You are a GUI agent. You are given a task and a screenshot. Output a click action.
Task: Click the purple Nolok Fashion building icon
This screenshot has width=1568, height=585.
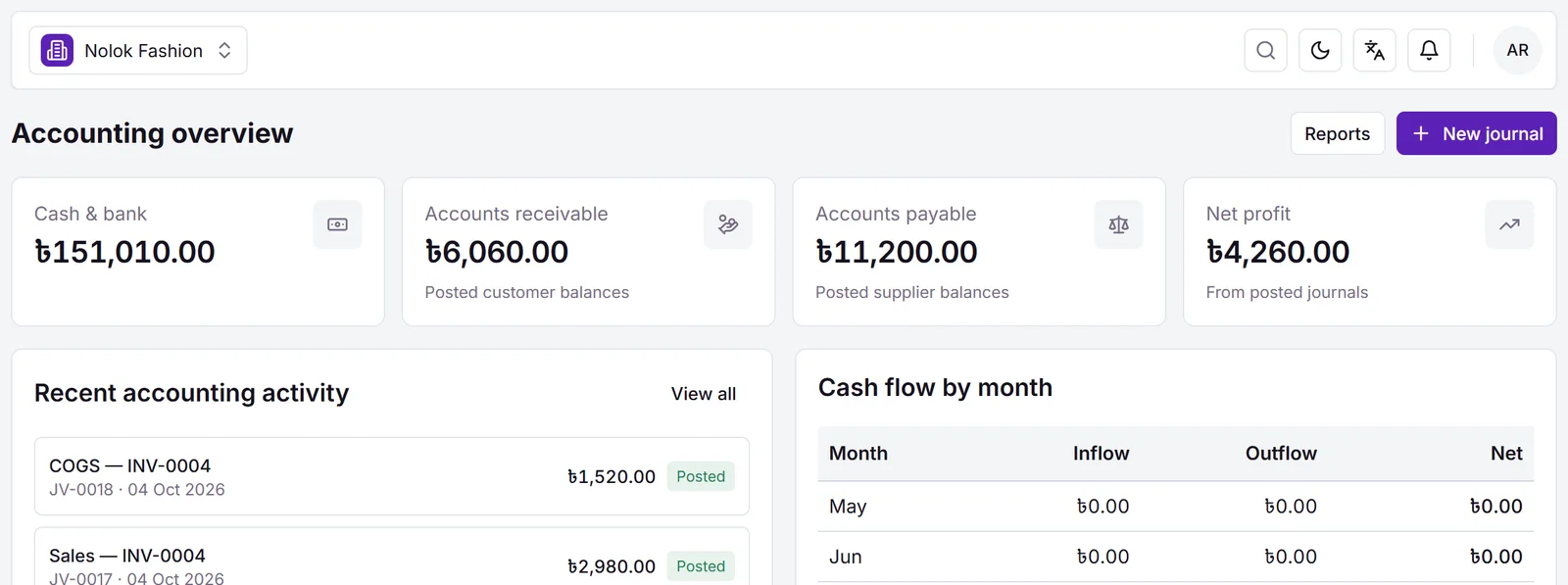(x=57, y=50)
